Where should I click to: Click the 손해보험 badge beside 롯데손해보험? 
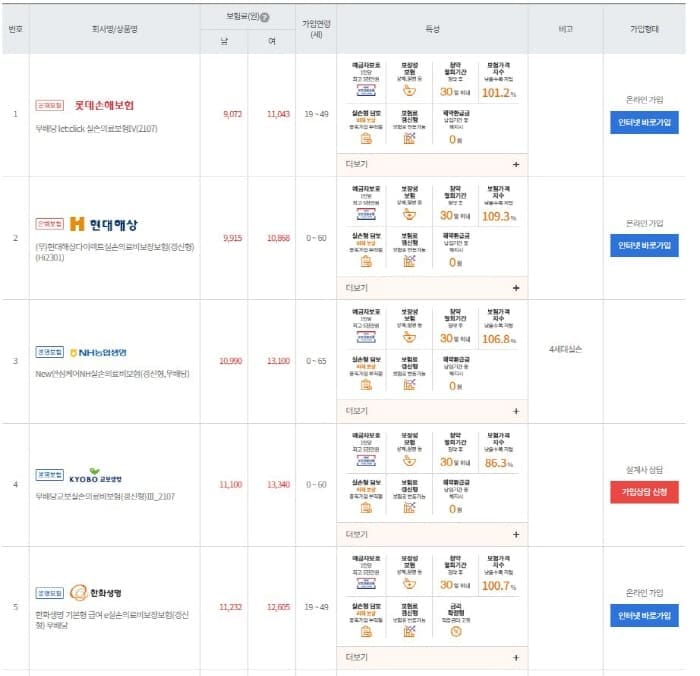[x=50, y=105]
